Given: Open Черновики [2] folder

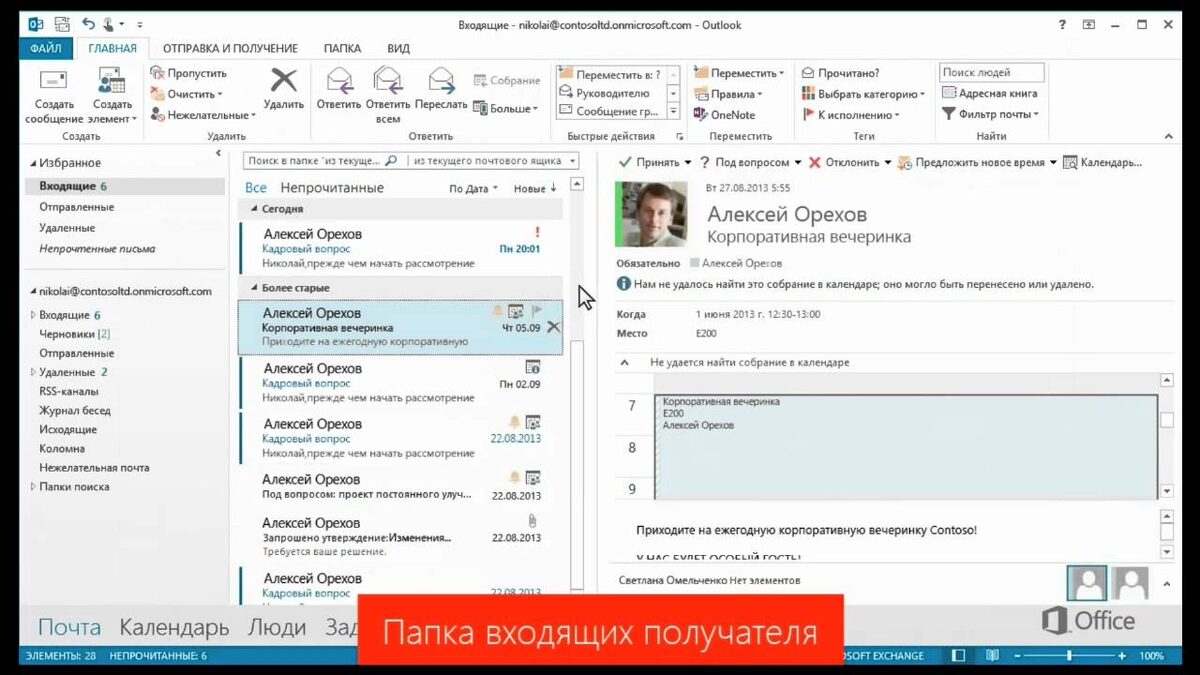Looking at the screenshot, I should (x=74, y=334).
